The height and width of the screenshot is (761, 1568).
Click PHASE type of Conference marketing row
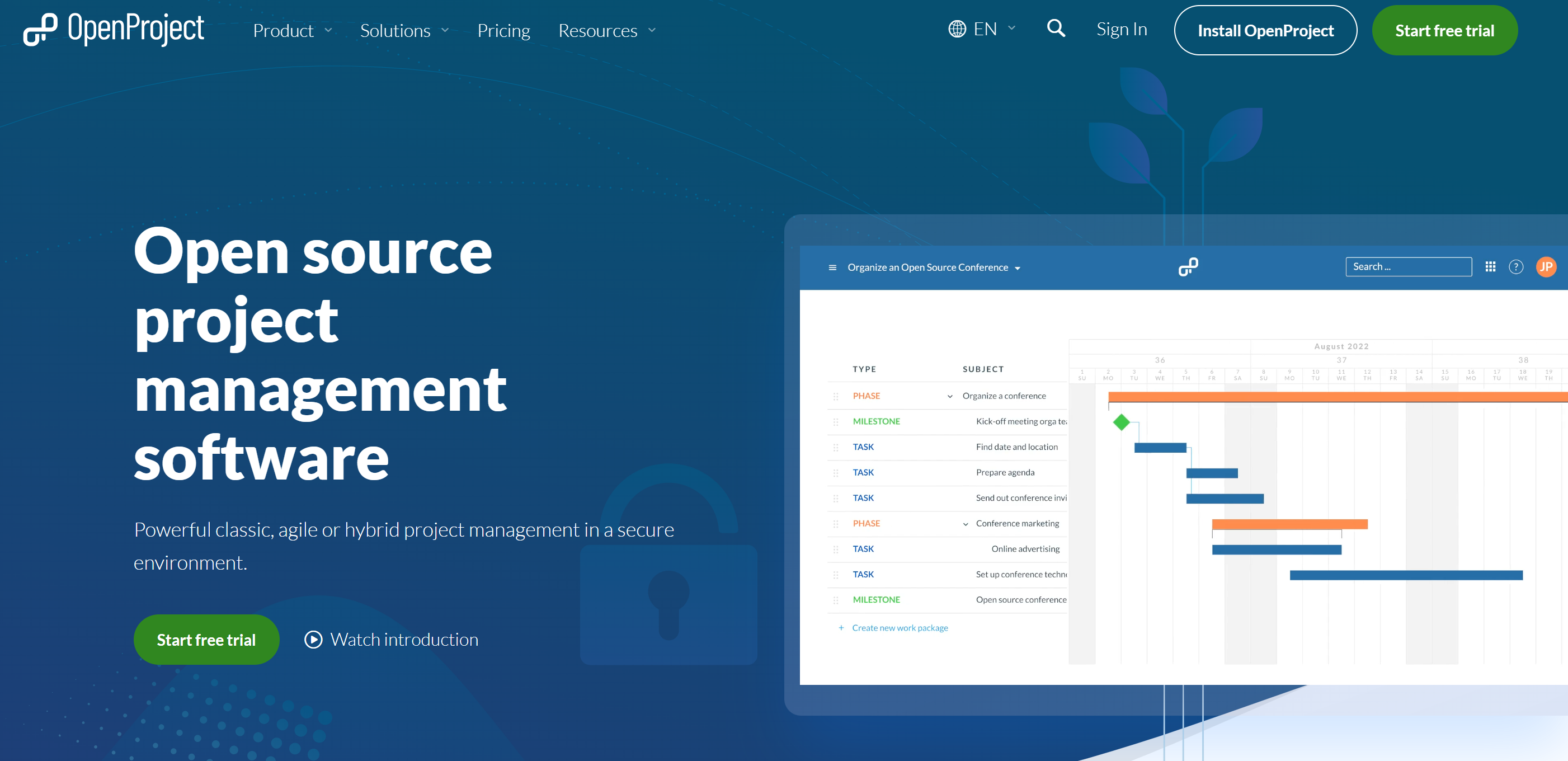tap(866, 524)
